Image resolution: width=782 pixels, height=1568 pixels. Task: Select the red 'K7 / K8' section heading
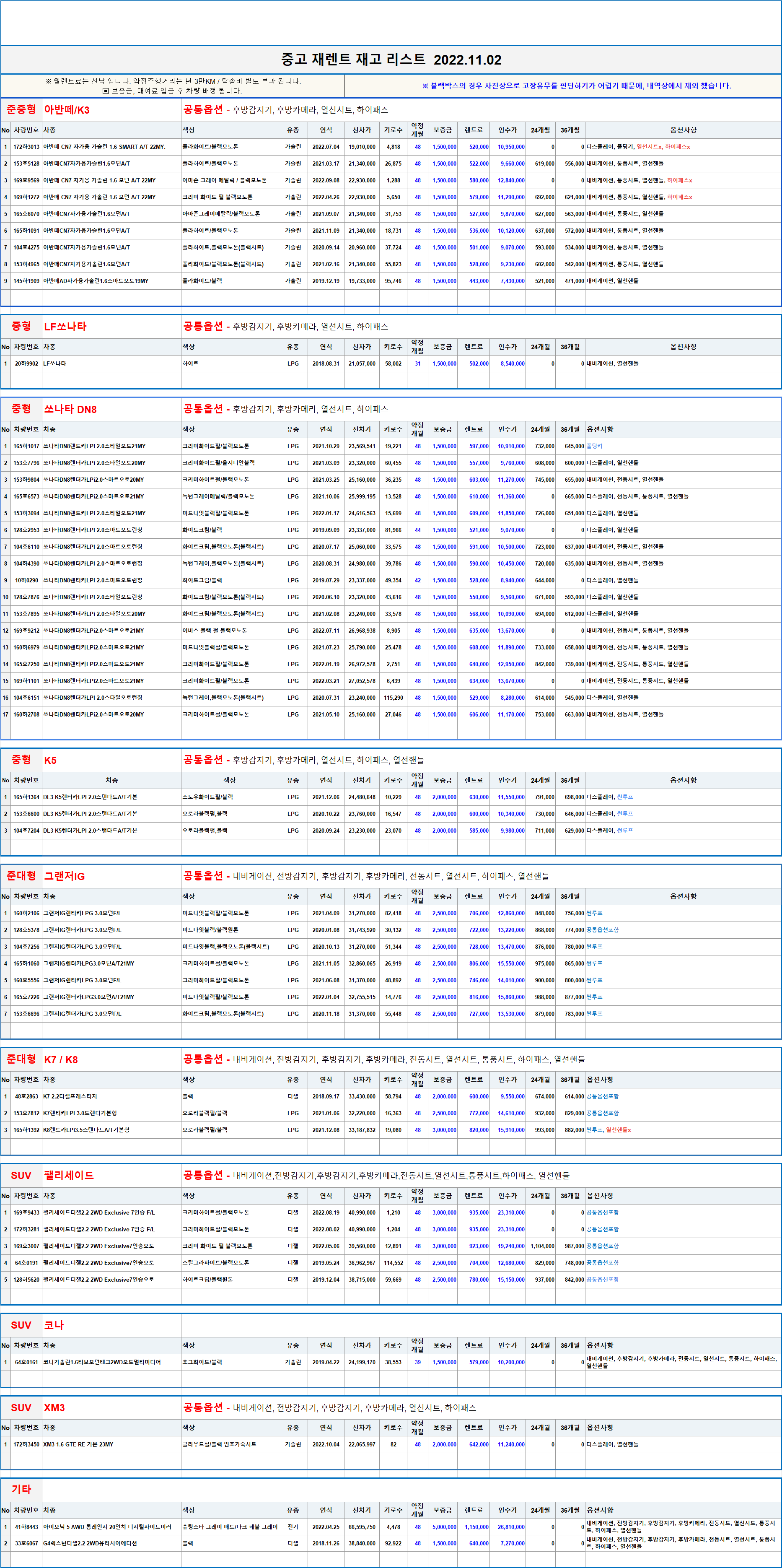61,1060
